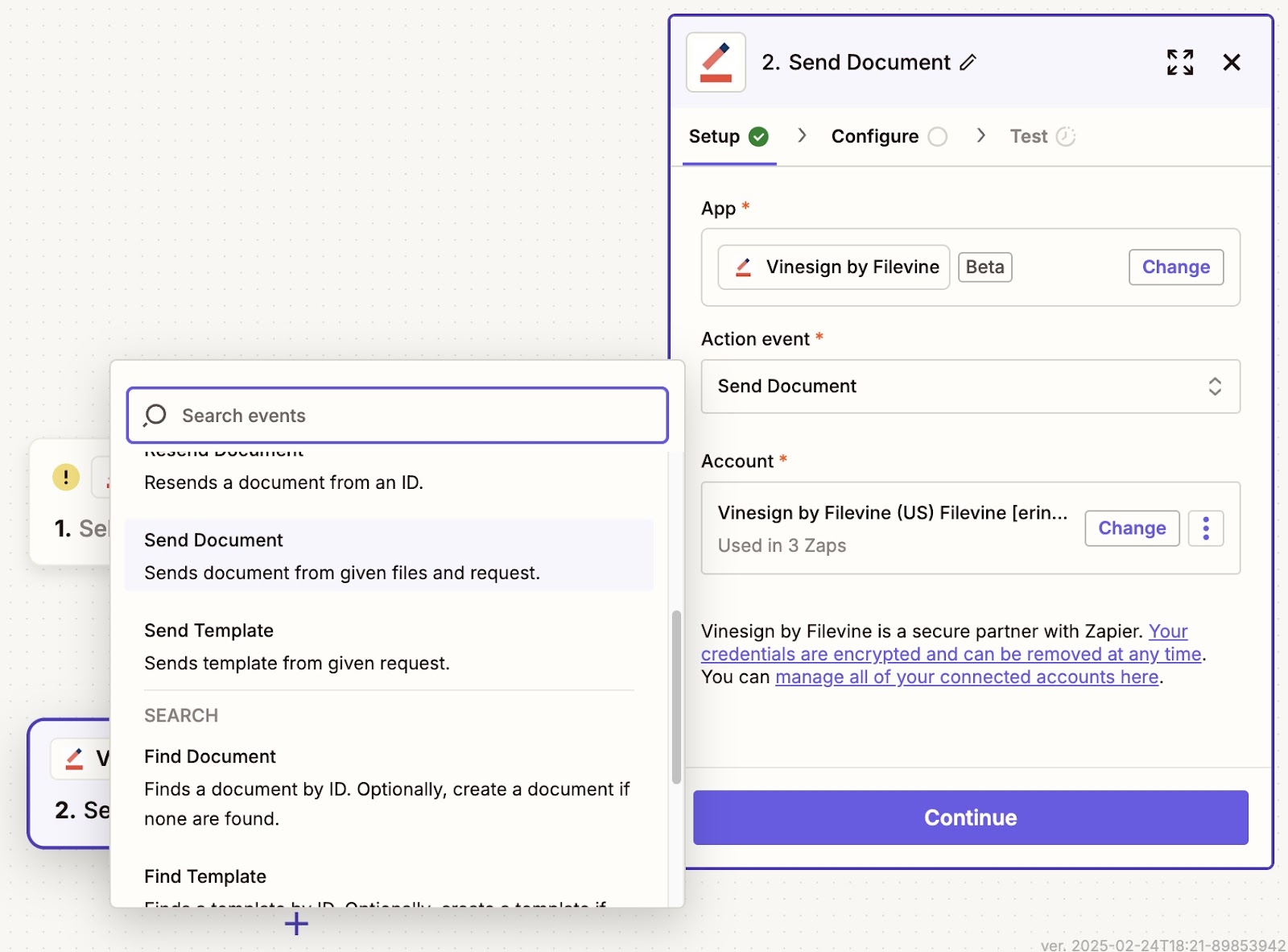1288x952 pixels.
Task: Click the Vinesign icon on step 2 card
Action: click(x=74, y=759)
